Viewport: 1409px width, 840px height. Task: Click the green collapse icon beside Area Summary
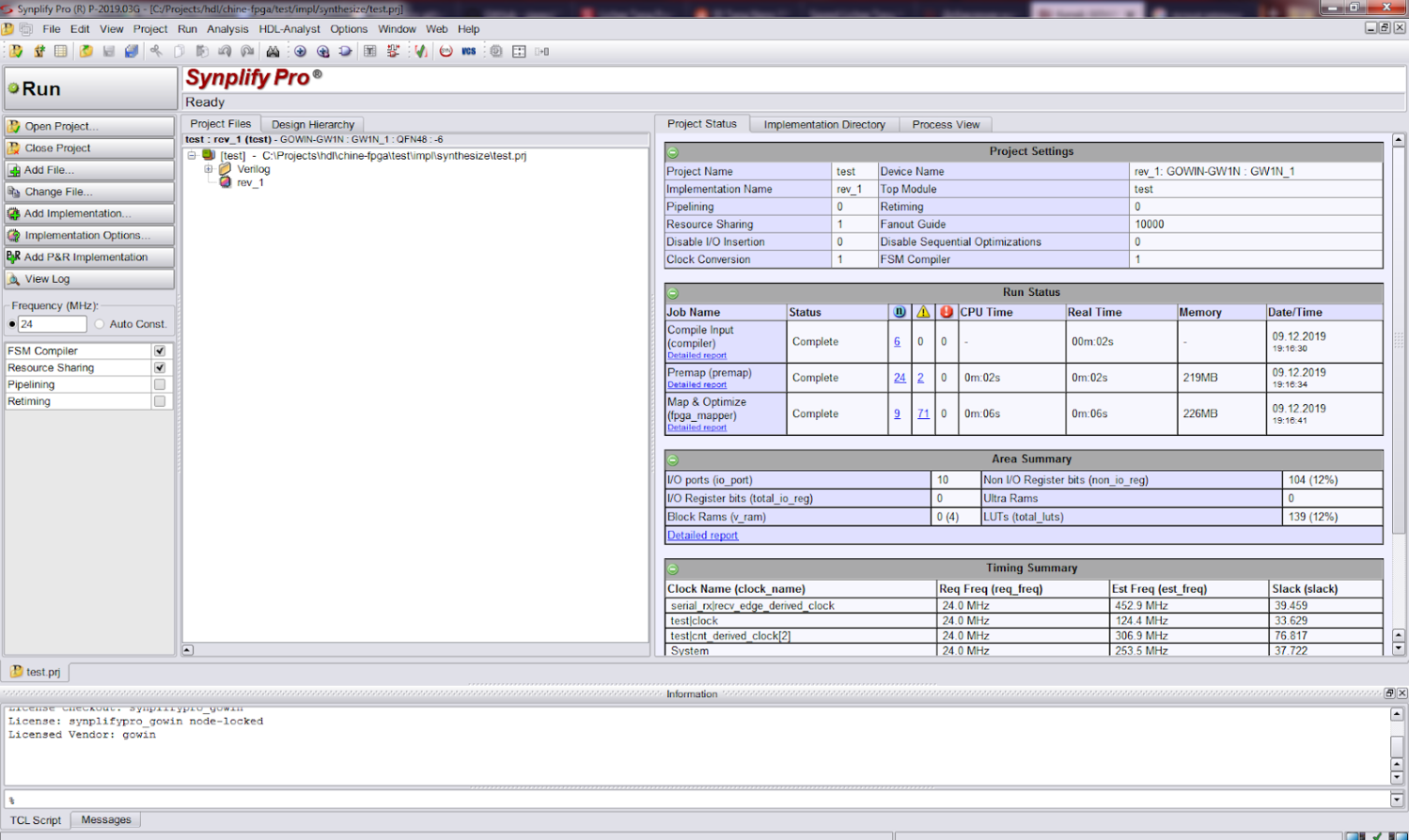pos(673,460)
